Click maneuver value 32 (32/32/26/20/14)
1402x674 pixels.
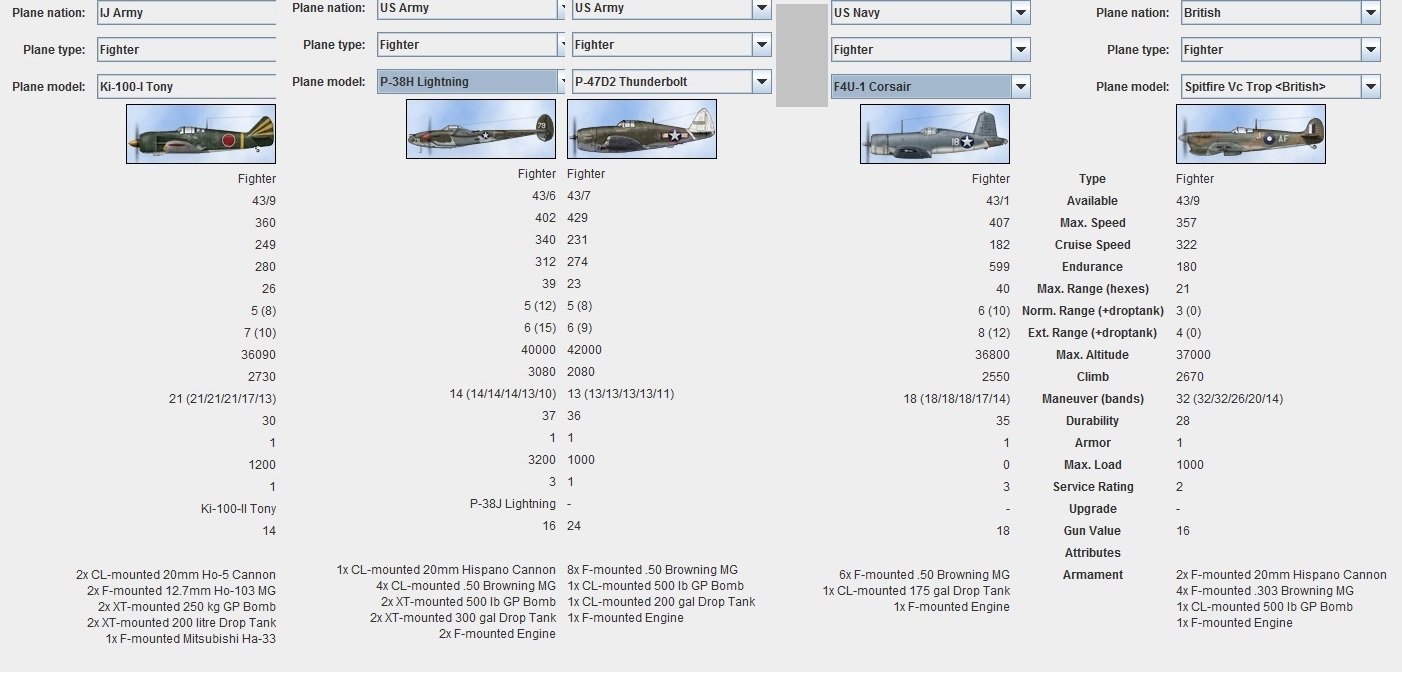click(1230, 399)
